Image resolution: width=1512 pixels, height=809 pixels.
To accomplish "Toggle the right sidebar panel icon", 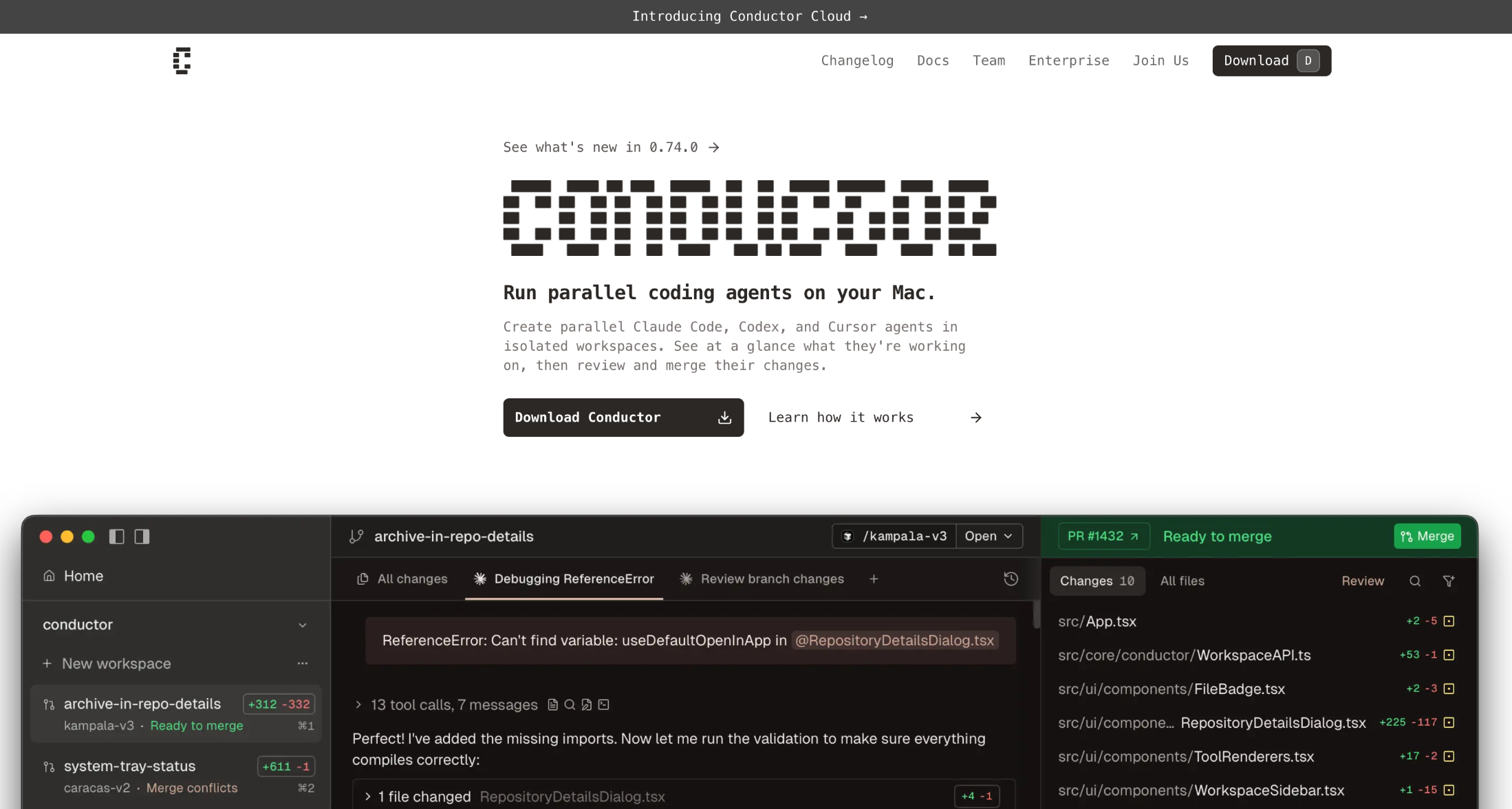I will pos(142,537).
